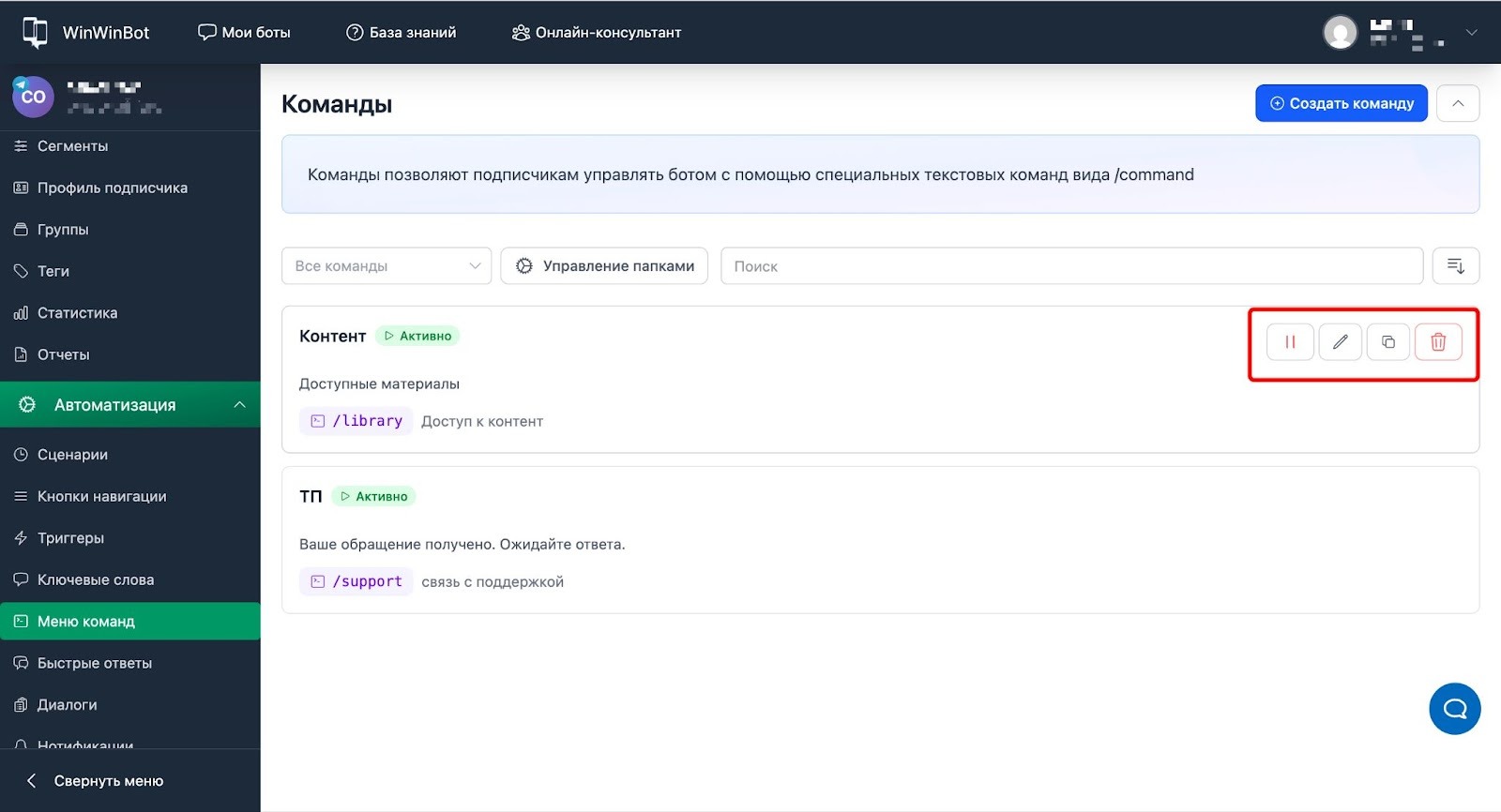Open the chat support bubble
The width and height of the screenshot is (1501, 812).
pos(1454,709)
